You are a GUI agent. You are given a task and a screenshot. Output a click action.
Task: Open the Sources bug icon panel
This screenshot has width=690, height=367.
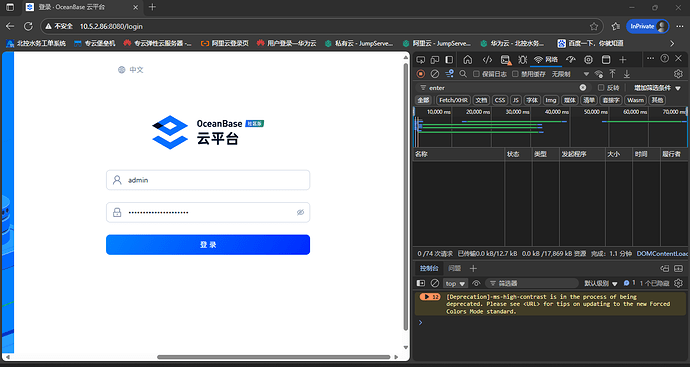pos(522,59)
